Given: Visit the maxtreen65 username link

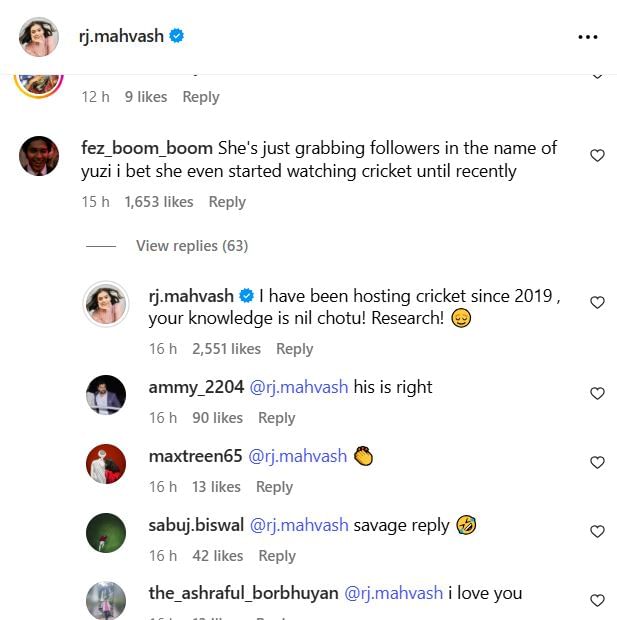Looking at the screenshot, I should click(195, 456).
